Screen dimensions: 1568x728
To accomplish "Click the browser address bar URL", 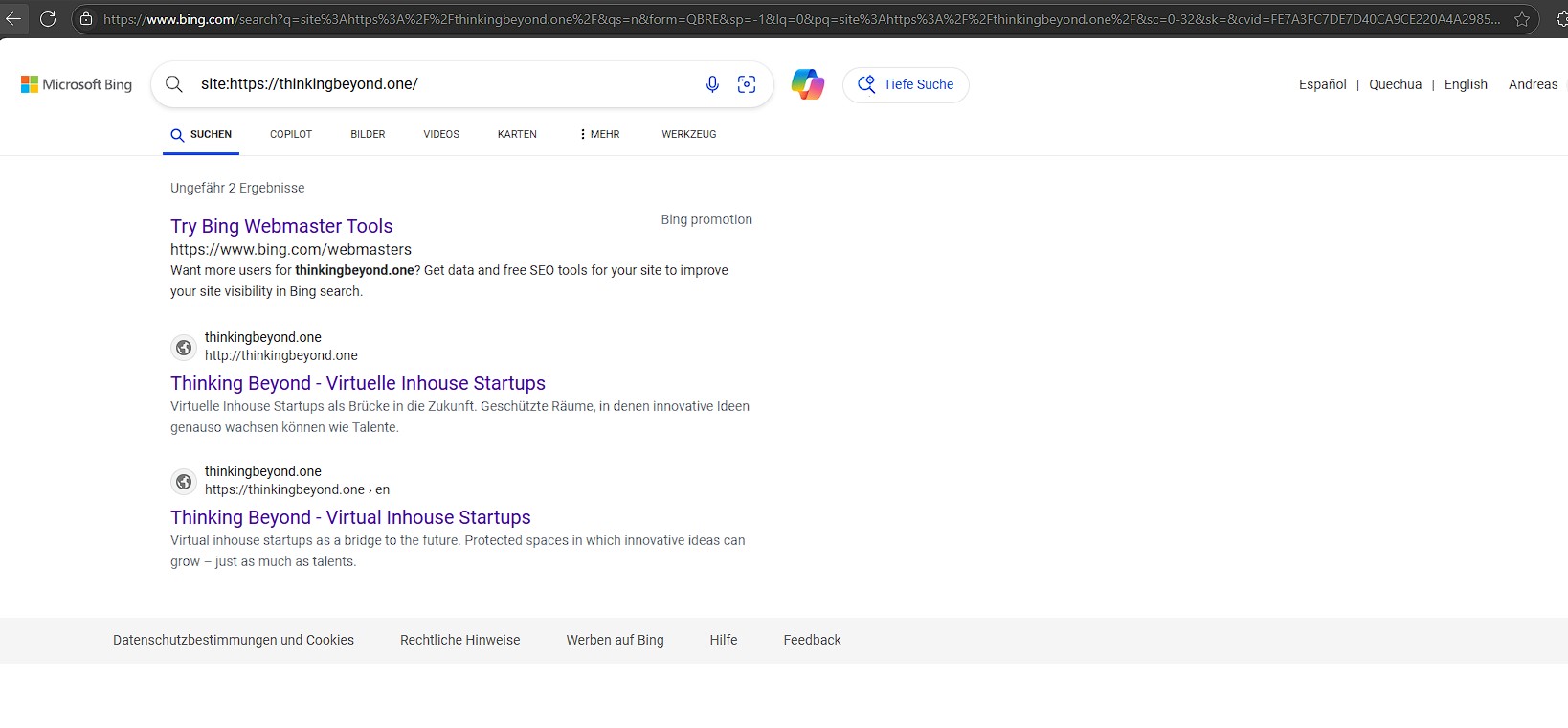I will tap(800, 19).
